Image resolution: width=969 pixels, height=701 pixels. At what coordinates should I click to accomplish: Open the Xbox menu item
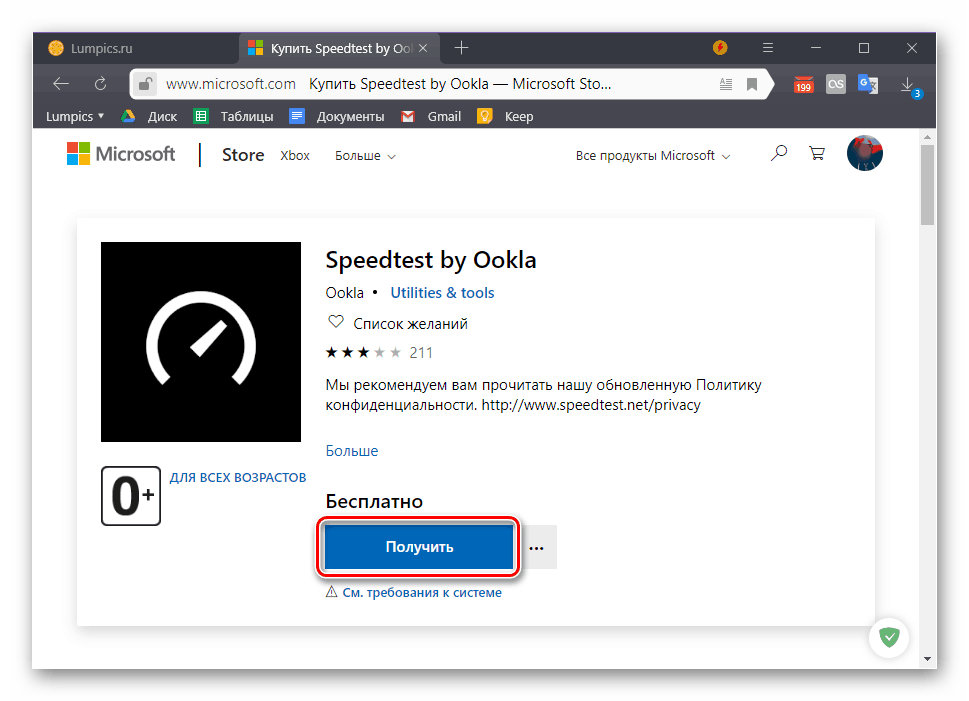point(295,156)
